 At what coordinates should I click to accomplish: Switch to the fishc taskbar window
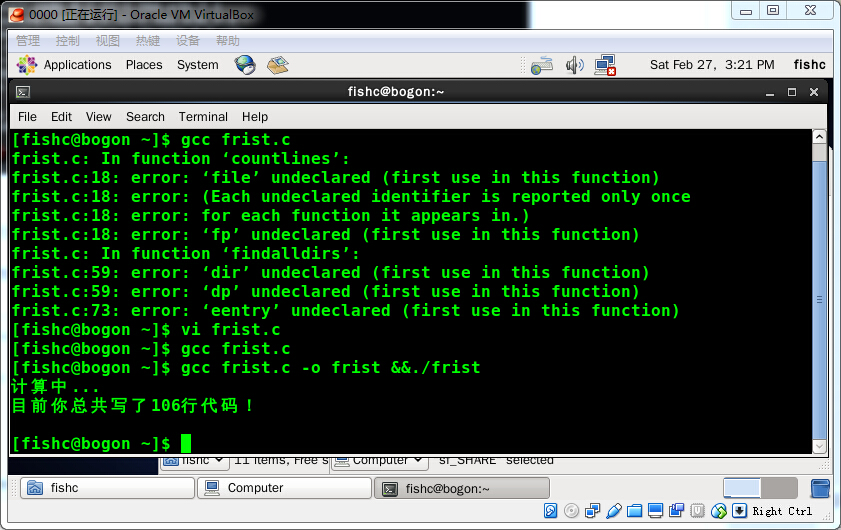(x=107, y=488)
